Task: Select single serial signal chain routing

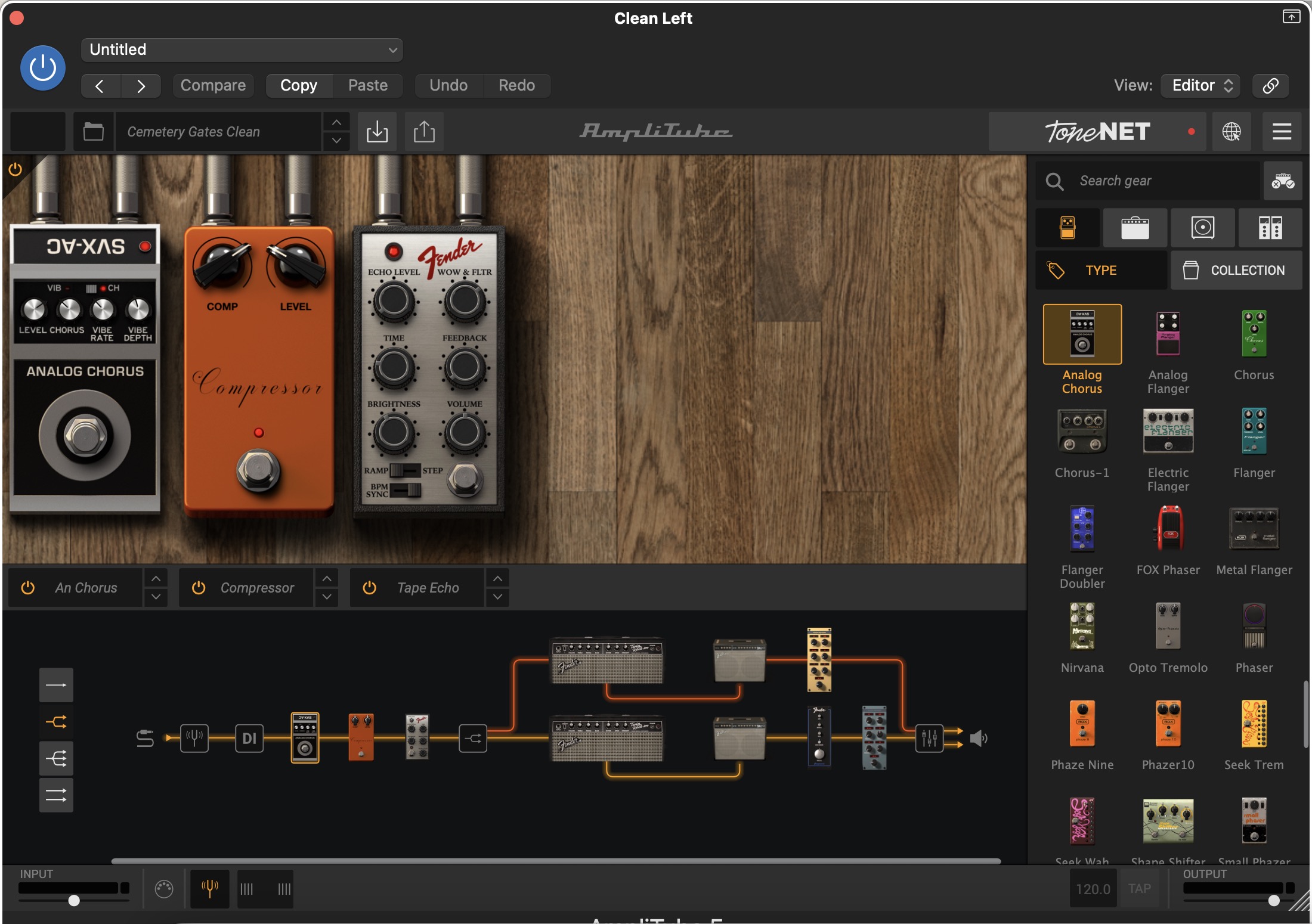Action: pos(56,685)
